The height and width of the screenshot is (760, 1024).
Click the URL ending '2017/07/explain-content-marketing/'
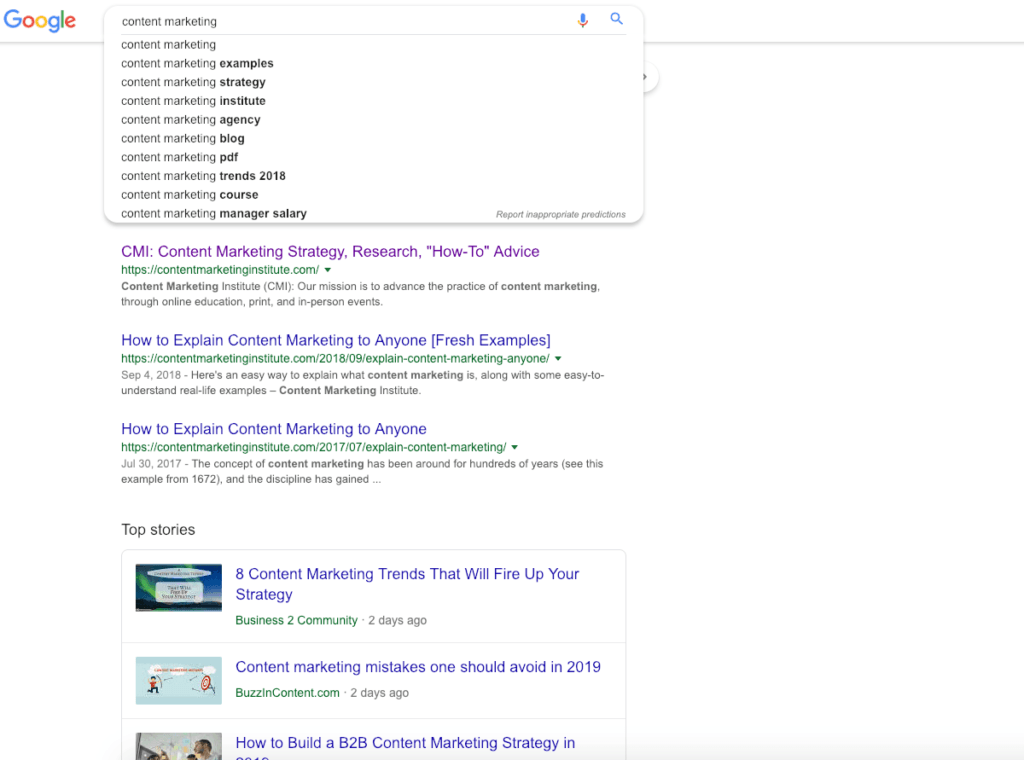[x=313, y=447]
